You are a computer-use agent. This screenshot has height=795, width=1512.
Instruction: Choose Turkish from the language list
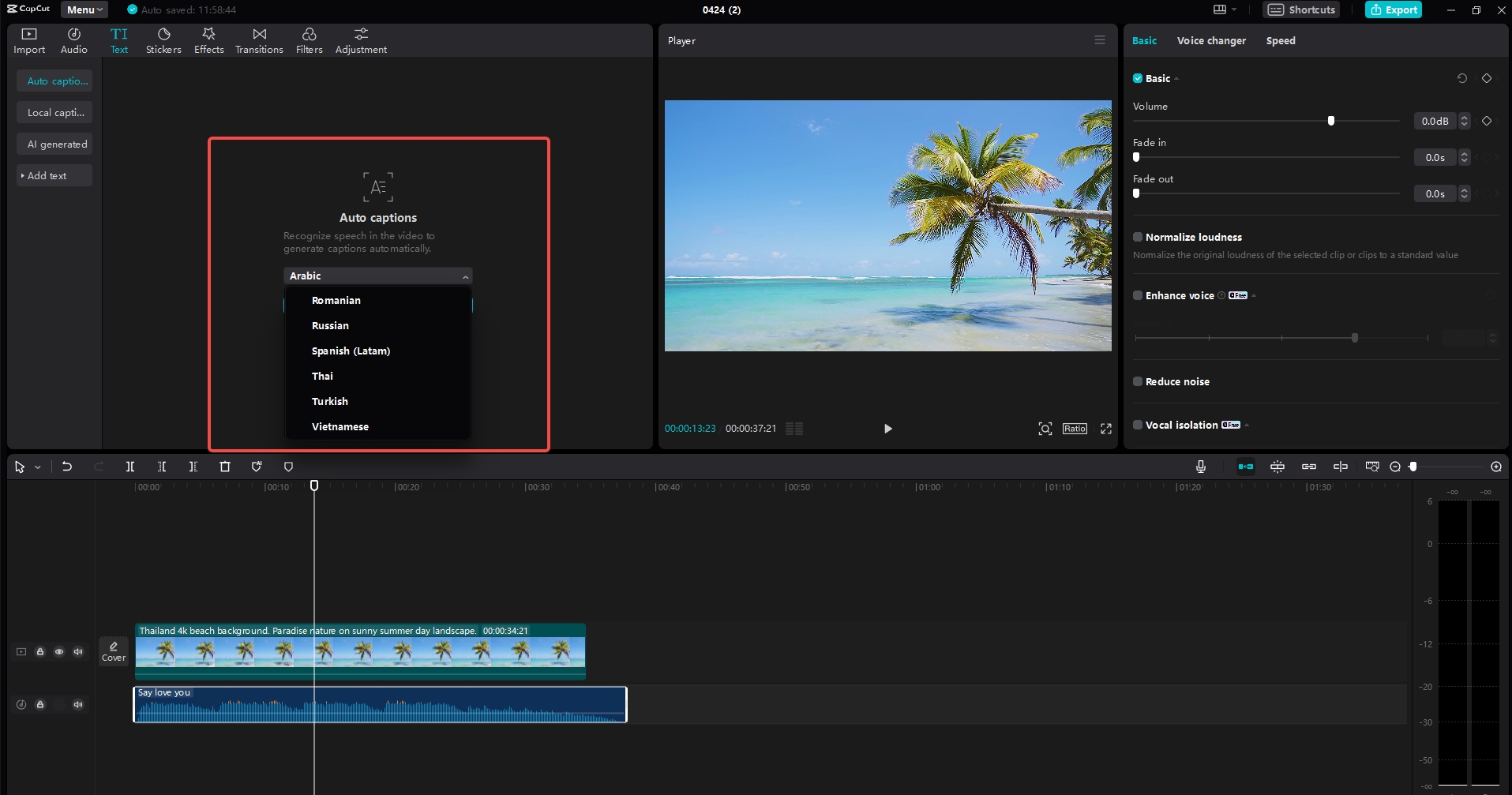tap(330, 401)
